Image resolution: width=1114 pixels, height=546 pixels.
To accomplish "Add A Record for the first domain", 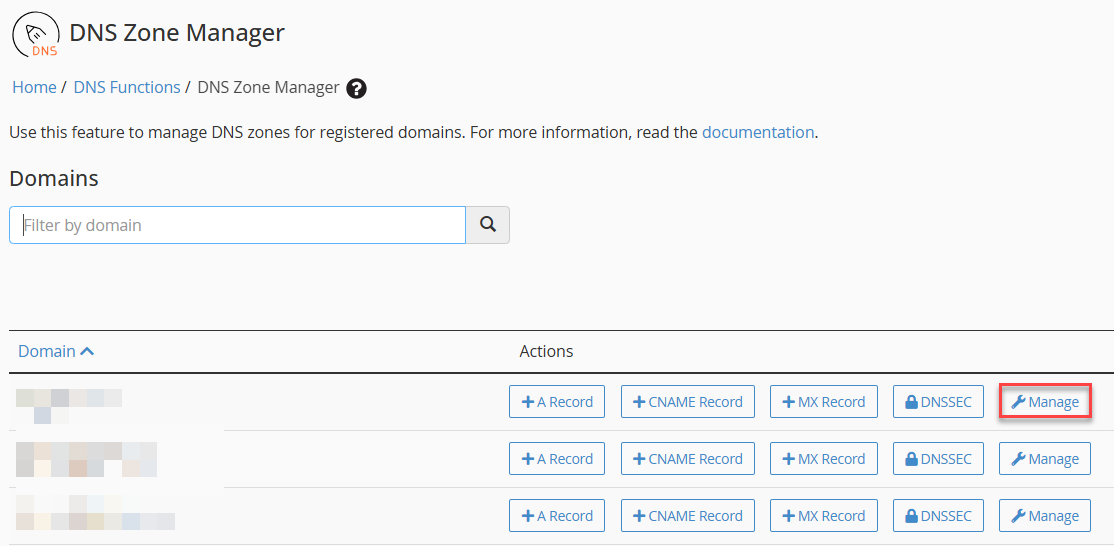I will [x=557, y=402].
